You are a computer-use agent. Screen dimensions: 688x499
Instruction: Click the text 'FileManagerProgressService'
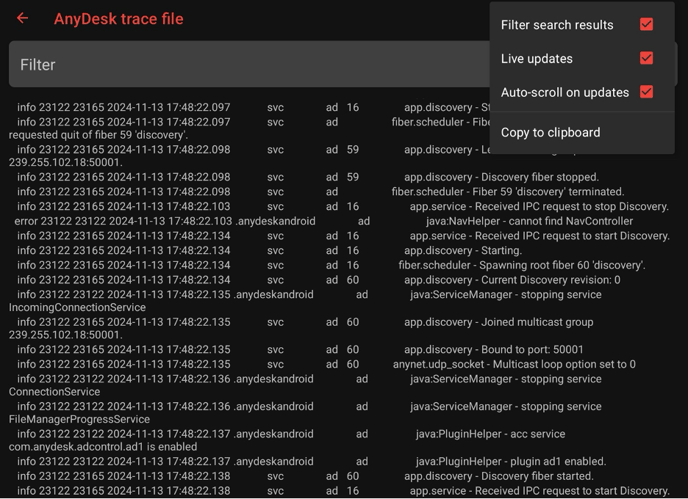[79, 420]
